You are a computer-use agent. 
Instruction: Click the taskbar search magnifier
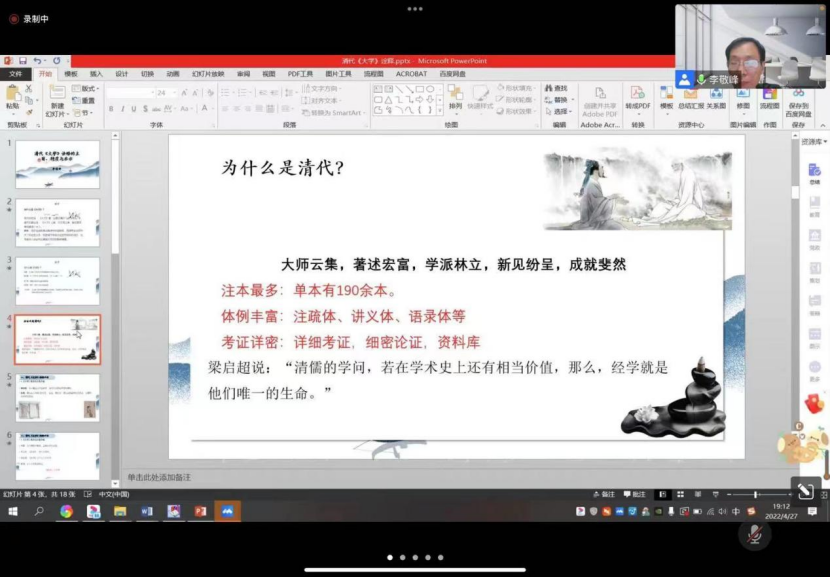(x=39, y=511)
